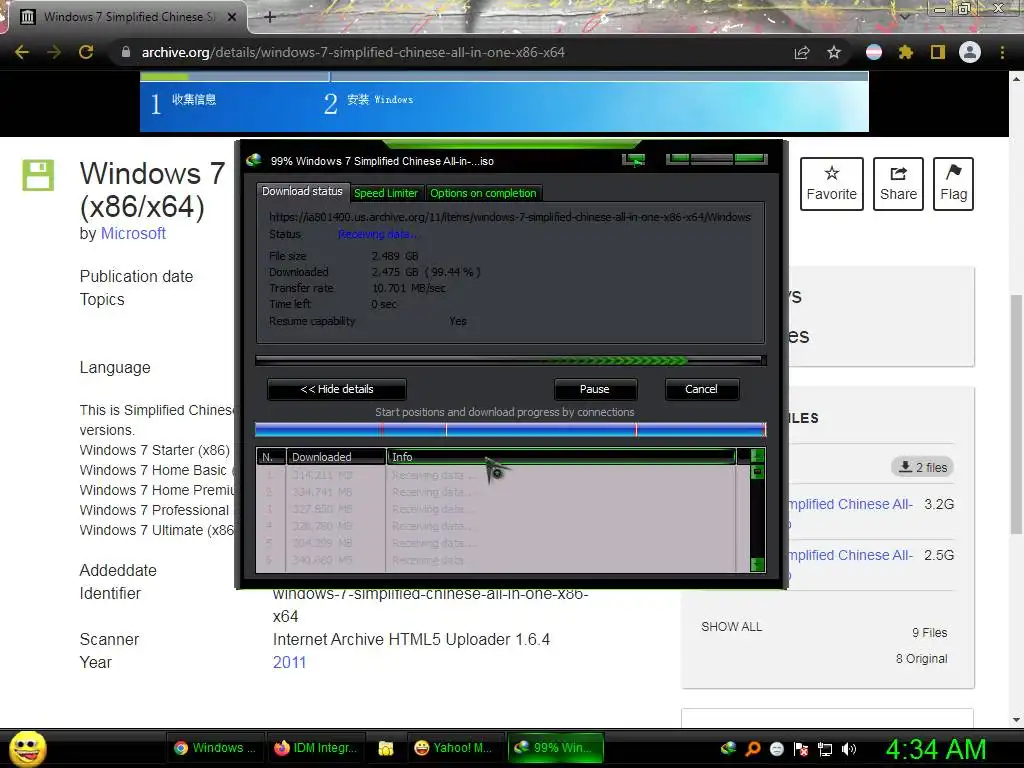This screenshot has width=1024, height=768.
Task: Click the flag with red X tray icon
Action: pos(801,748)
